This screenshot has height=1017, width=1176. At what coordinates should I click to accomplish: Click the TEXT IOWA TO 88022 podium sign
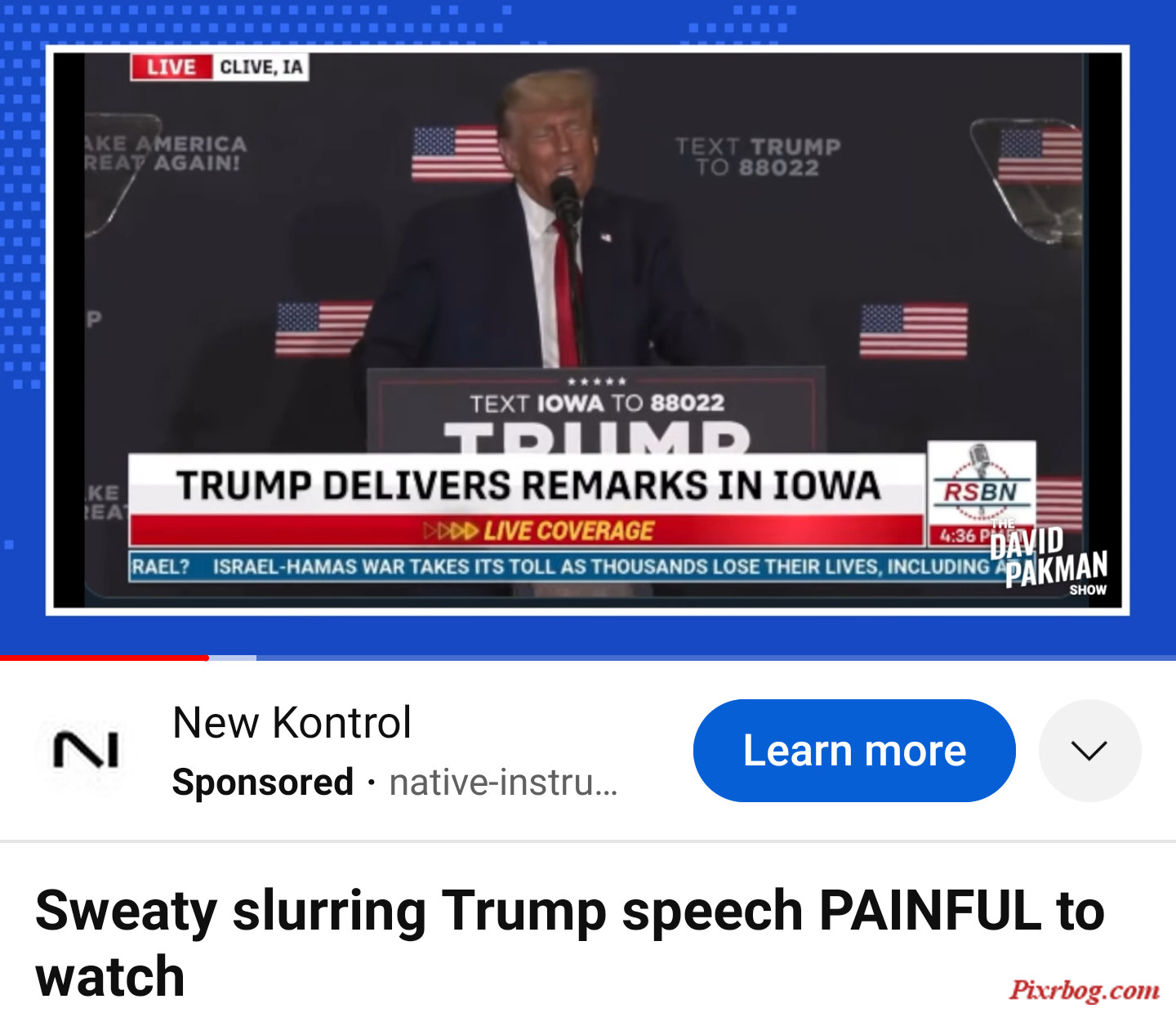(597, 403)
